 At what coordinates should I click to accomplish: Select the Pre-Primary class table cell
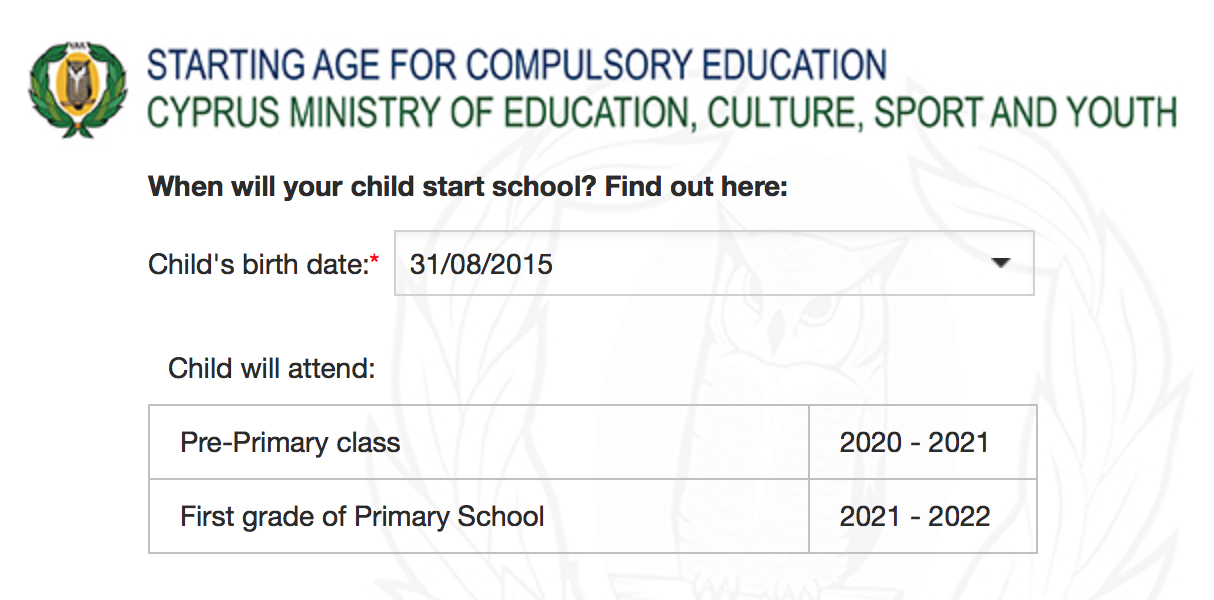pos(479,442)
